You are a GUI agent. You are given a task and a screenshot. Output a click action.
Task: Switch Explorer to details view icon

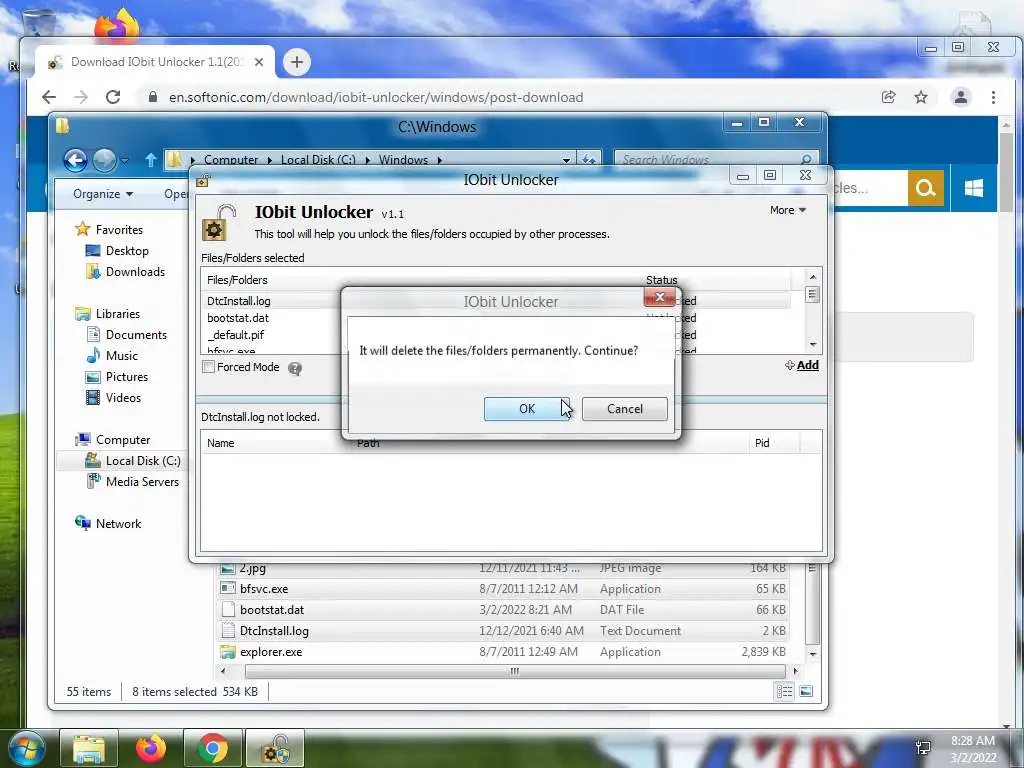(x=784, y=692)
